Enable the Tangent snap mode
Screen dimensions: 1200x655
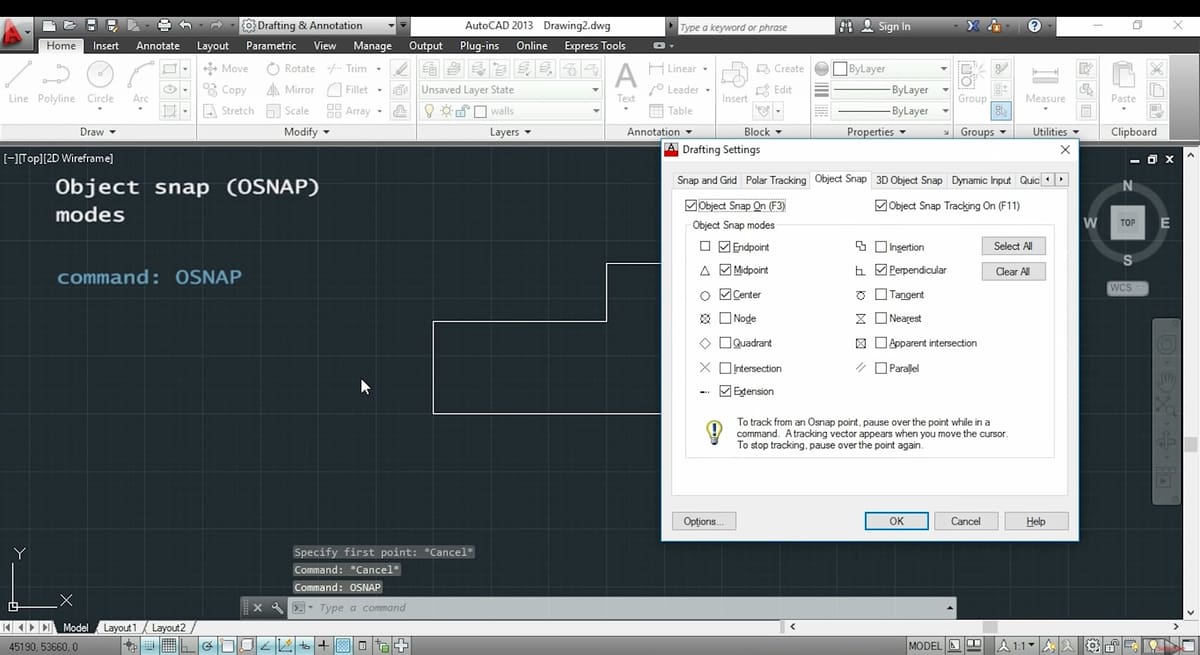(881, 294)
